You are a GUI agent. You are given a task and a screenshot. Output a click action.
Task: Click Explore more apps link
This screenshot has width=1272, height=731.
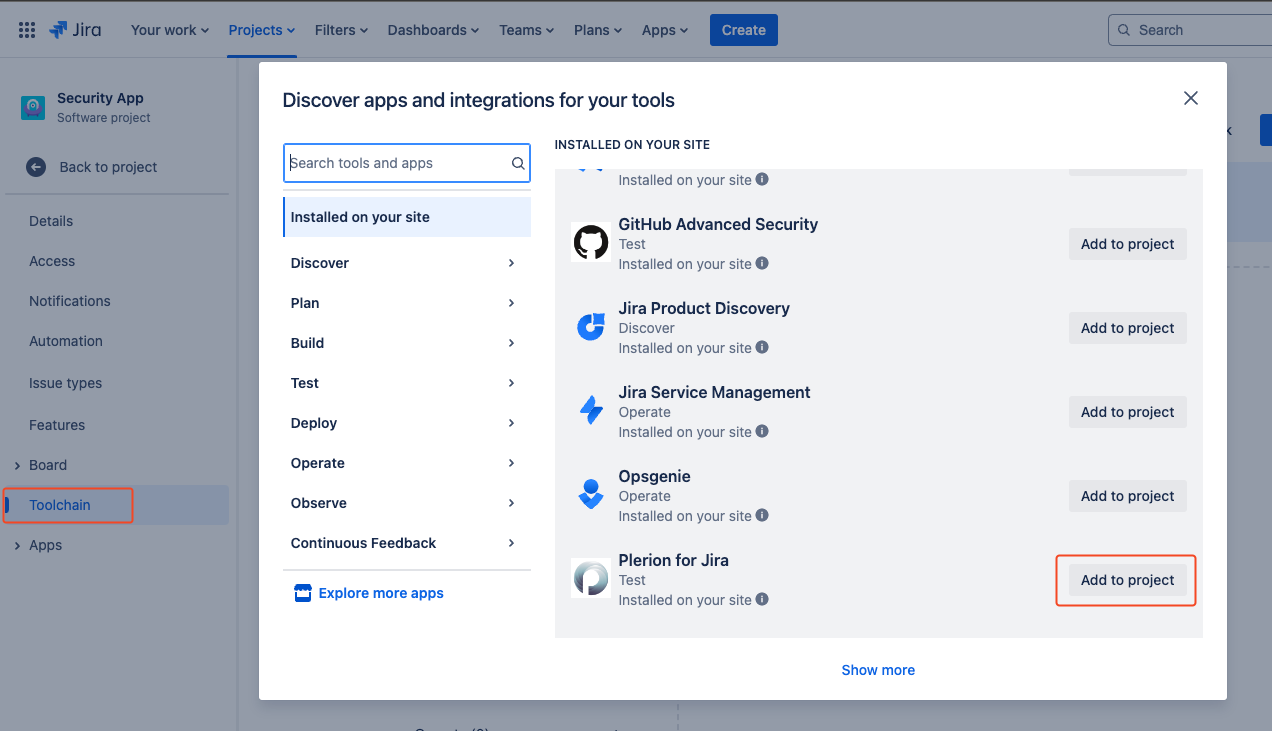381,593
